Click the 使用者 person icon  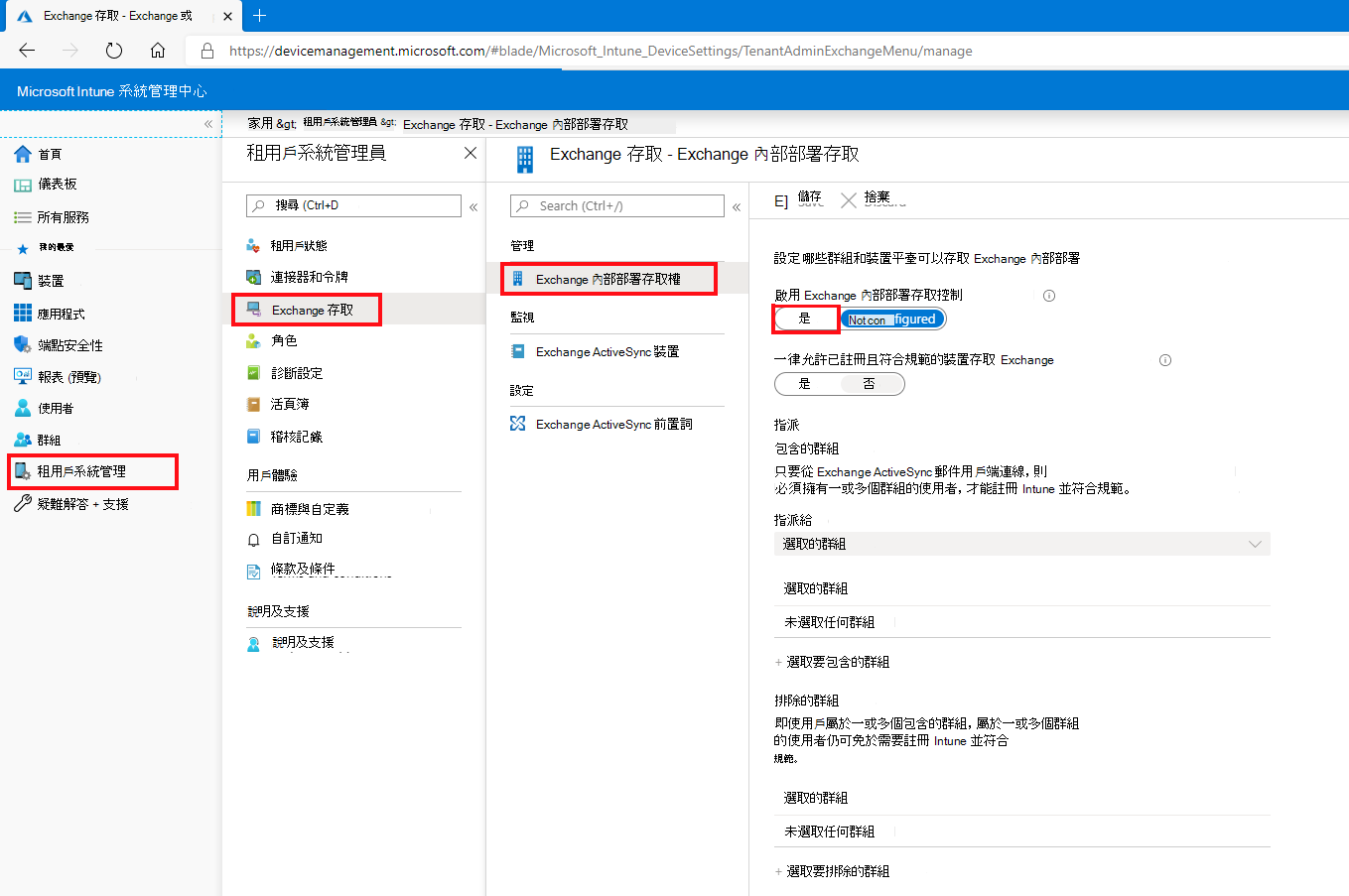pyautogui.click(x=23, y=408)
